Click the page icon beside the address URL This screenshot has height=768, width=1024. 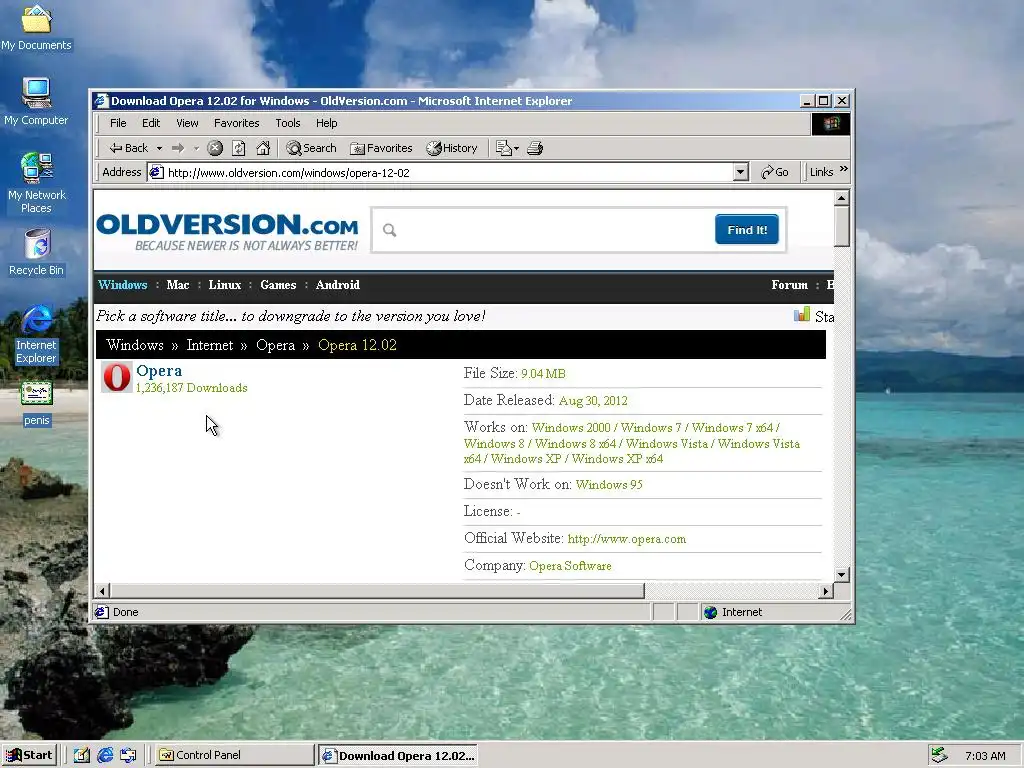[156, 172]
